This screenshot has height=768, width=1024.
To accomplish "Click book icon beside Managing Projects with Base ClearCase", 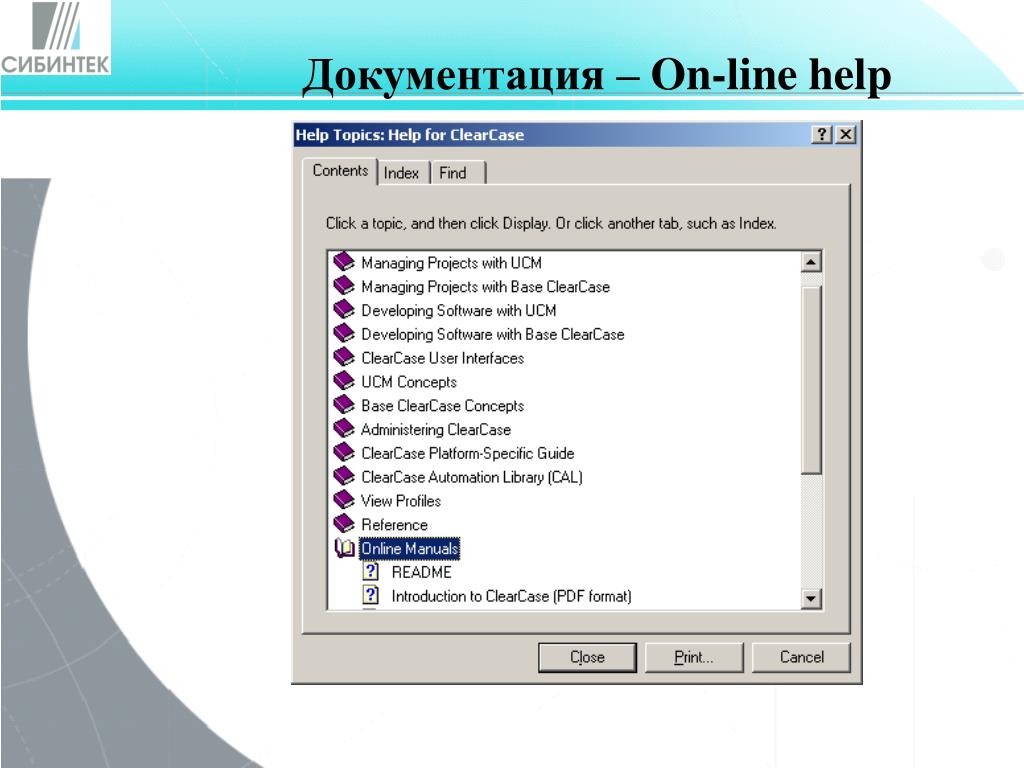I will (344, 286).
